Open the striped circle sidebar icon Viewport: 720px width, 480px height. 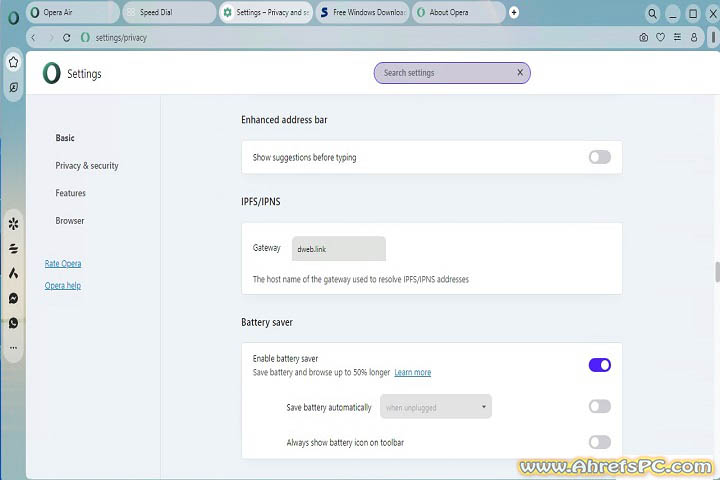[13, 248]
